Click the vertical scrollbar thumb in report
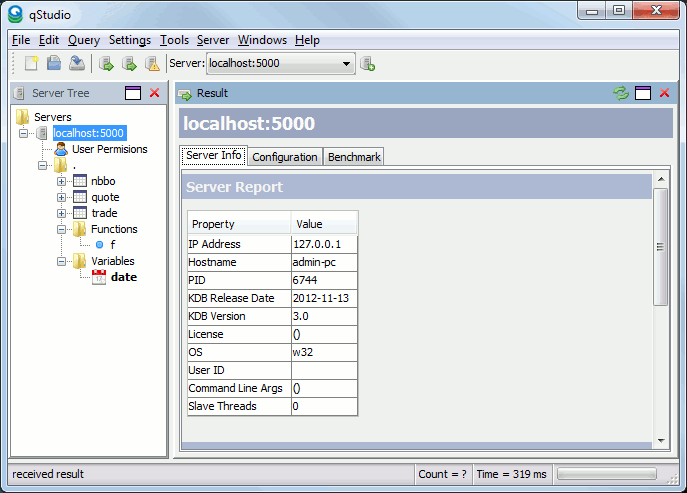Viewport: 687px width, 493px height. click(661, 247)
